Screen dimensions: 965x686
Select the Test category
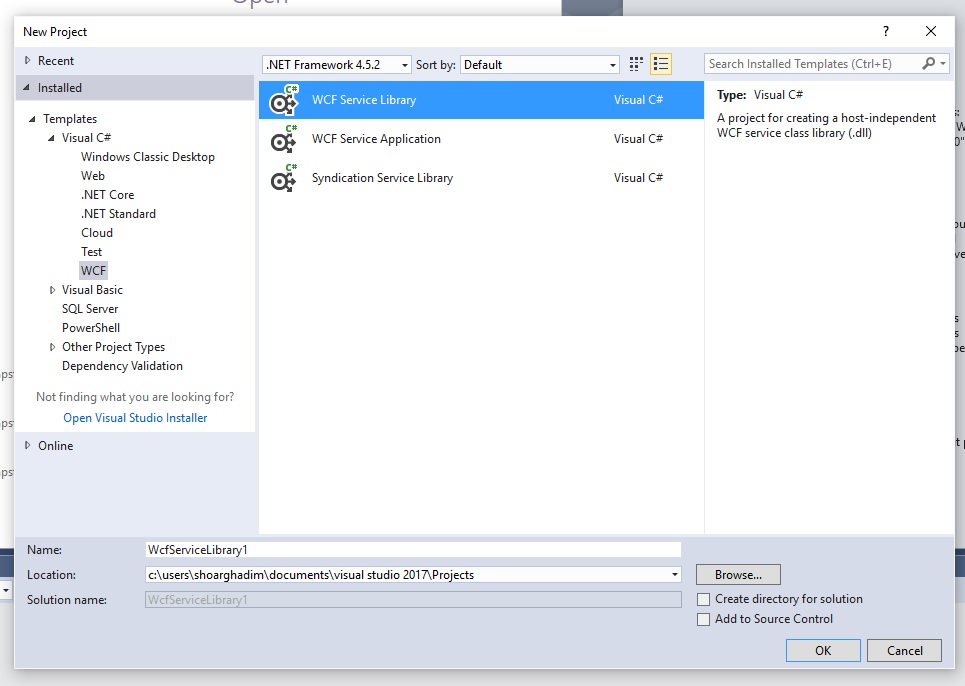click(91, 252)
